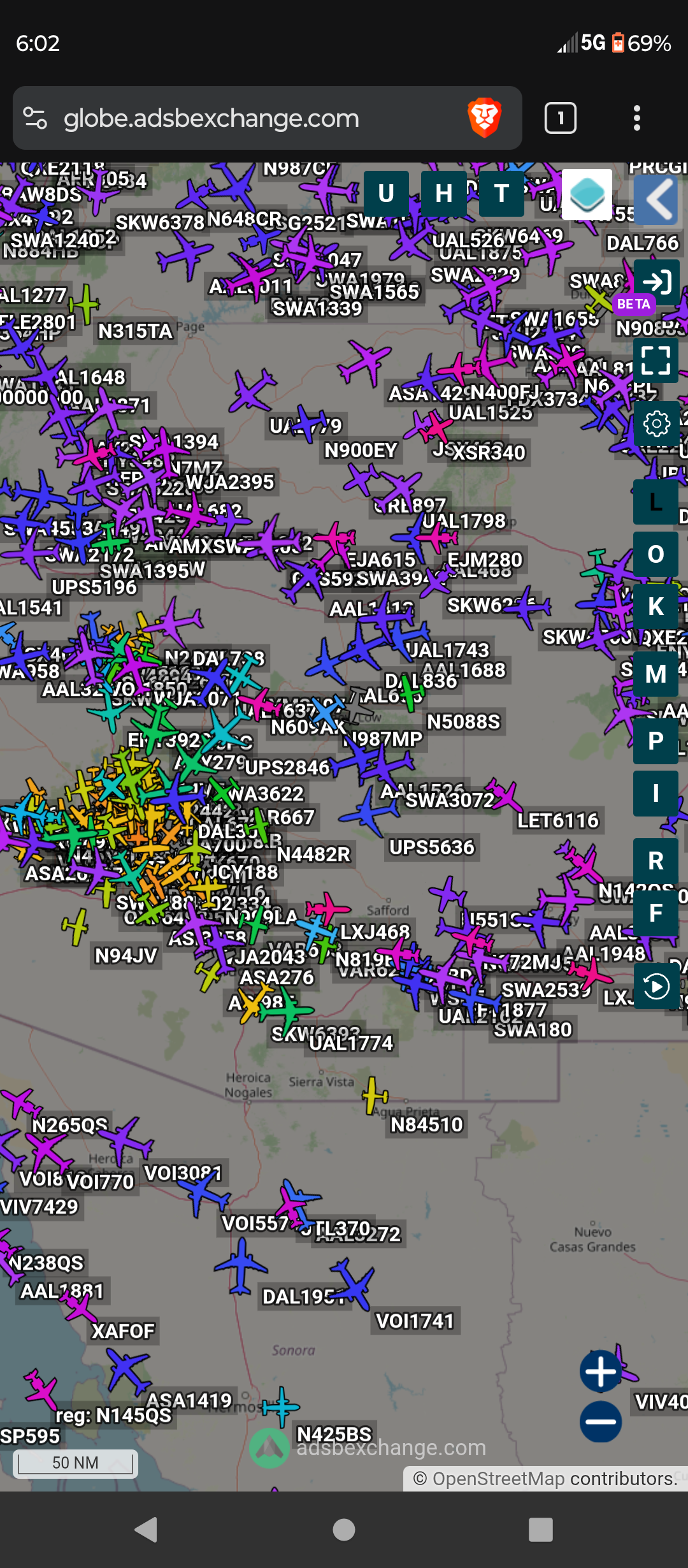
Task: Click the VIV7429 aircraft label
Action: [x=39, y=1207]
